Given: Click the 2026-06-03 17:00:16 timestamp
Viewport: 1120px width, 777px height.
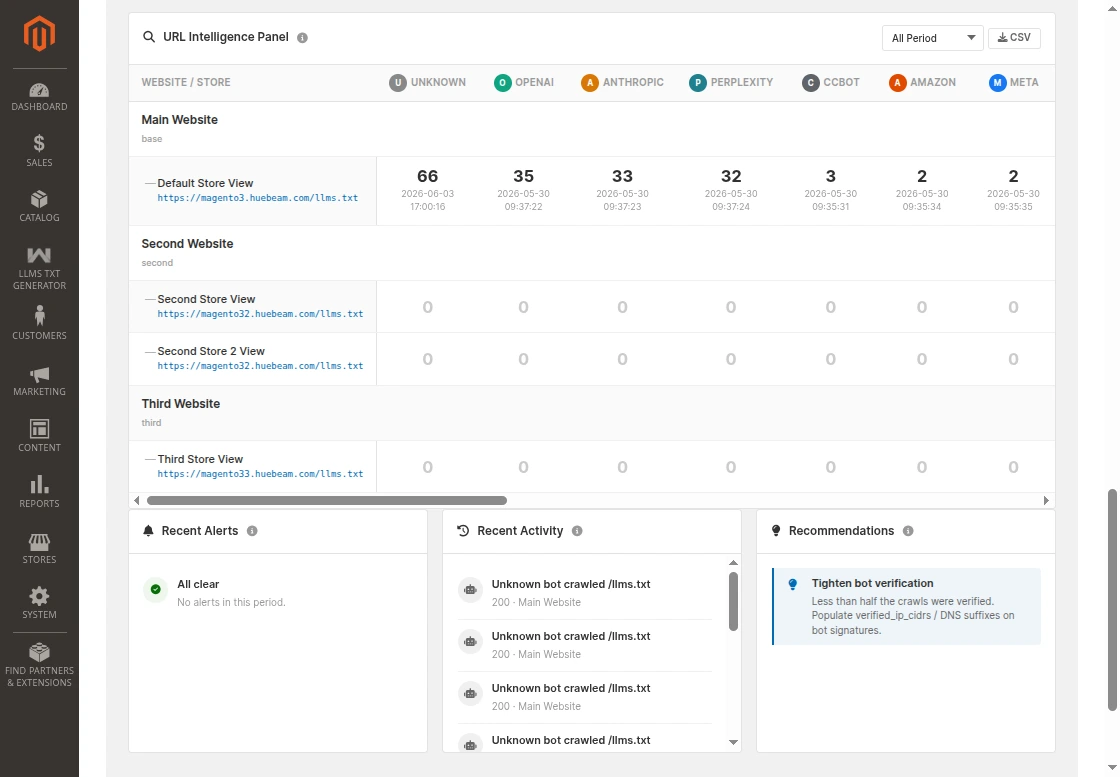Looking at the screenshot, I should (x=427, y=201).
